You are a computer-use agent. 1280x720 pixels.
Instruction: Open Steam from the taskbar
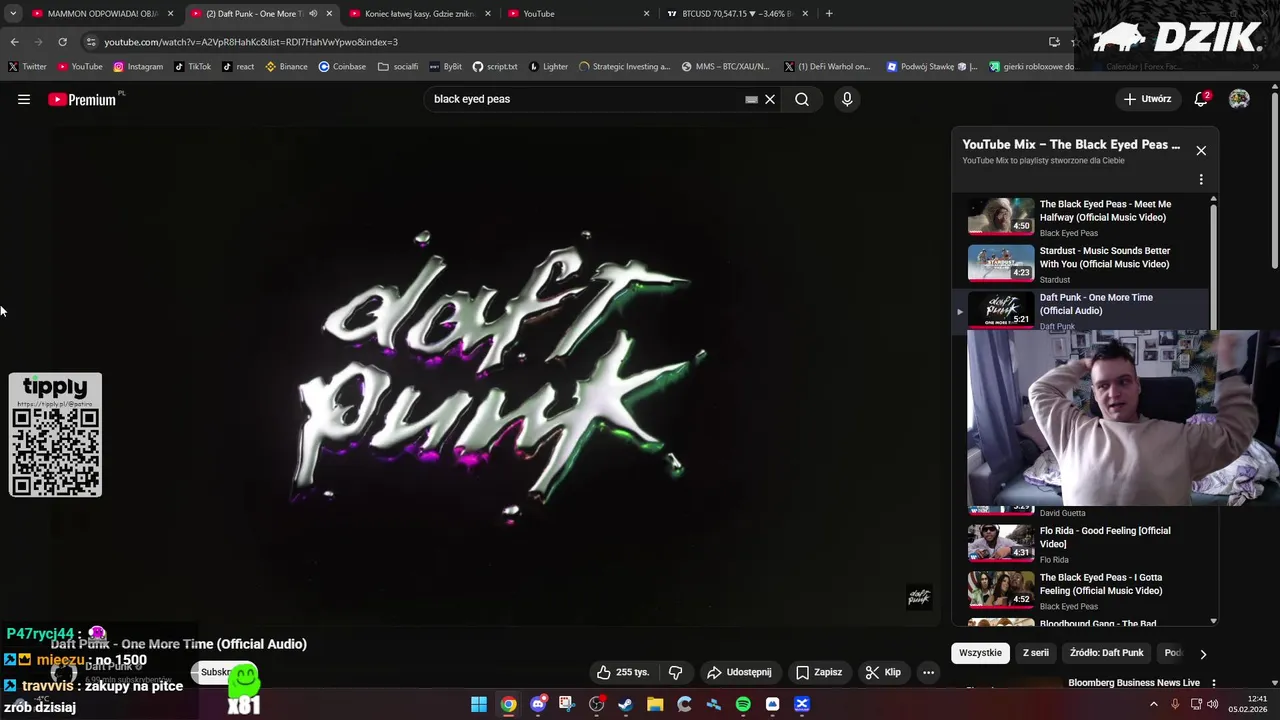[626, 704]
